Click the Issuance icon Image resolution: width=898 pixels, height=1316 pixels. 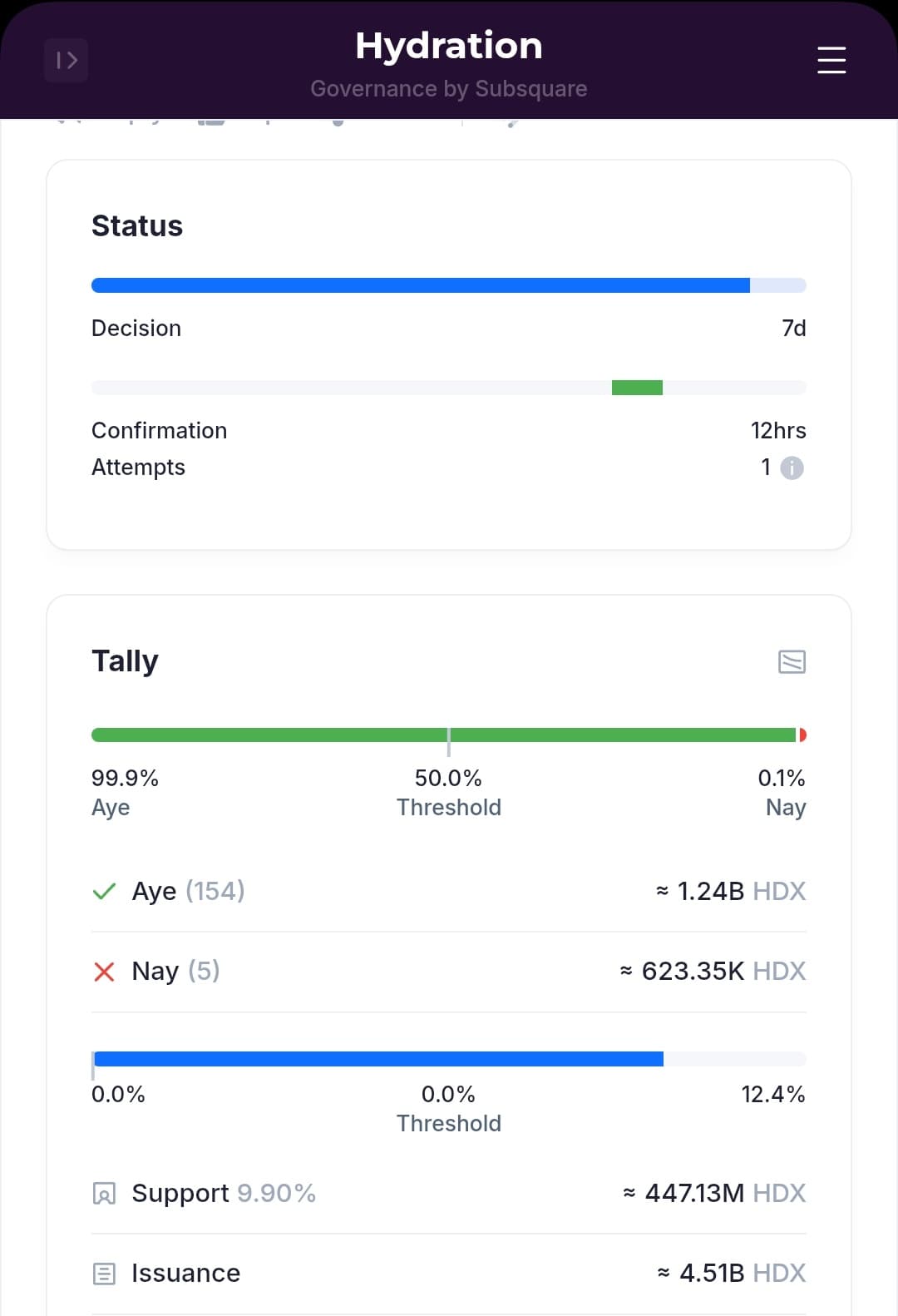104,1274
